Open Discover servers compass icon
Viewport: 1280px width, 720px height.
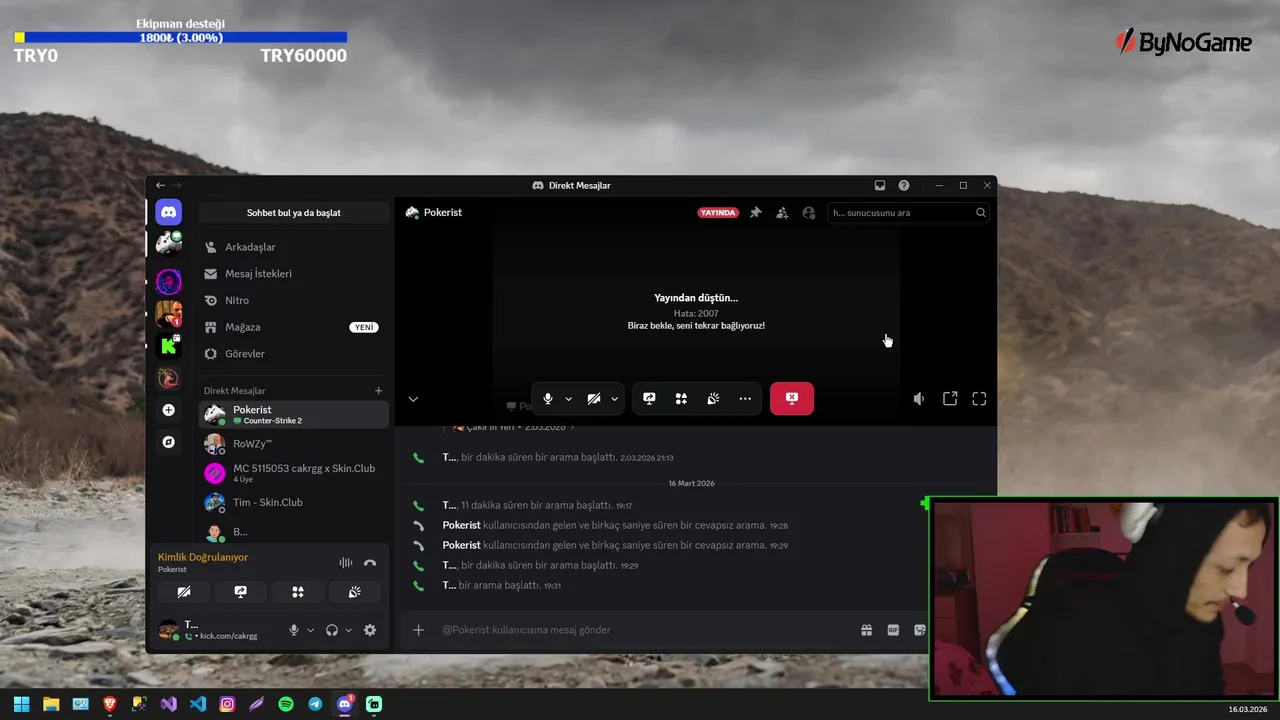tap(169, 441)
